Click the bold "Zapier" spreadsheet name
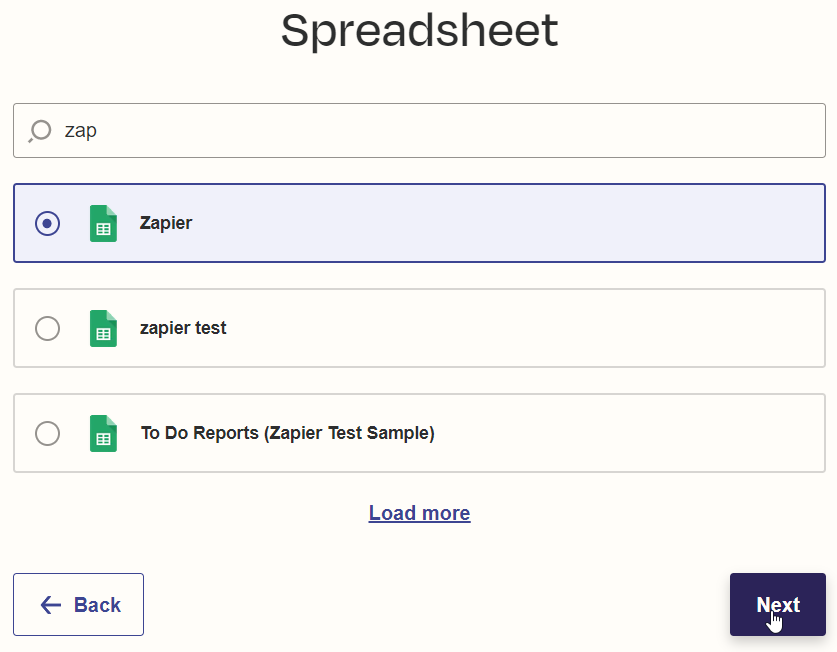This screenshot has width=837, height=652. (166, 223)
